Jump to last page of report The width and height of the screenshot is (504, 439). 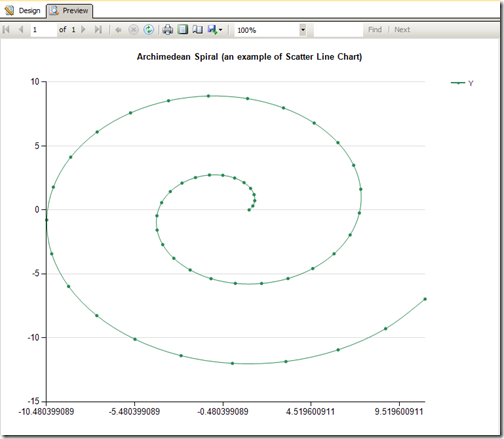coord(98,30)
